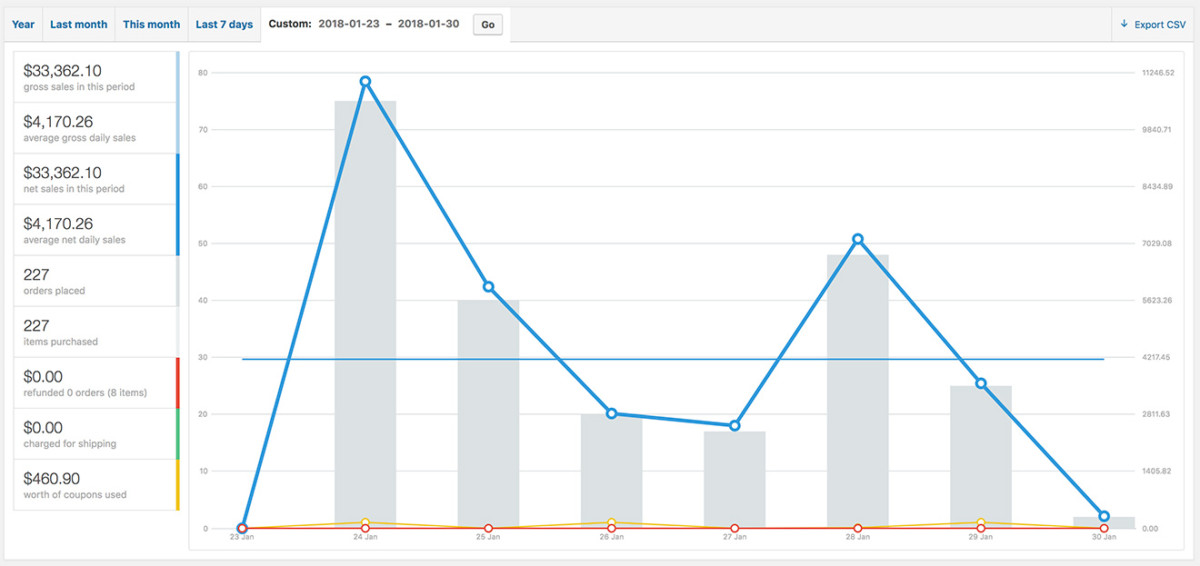Open the Last month tab
The image size is (1200, 566).
click(79, 25)
